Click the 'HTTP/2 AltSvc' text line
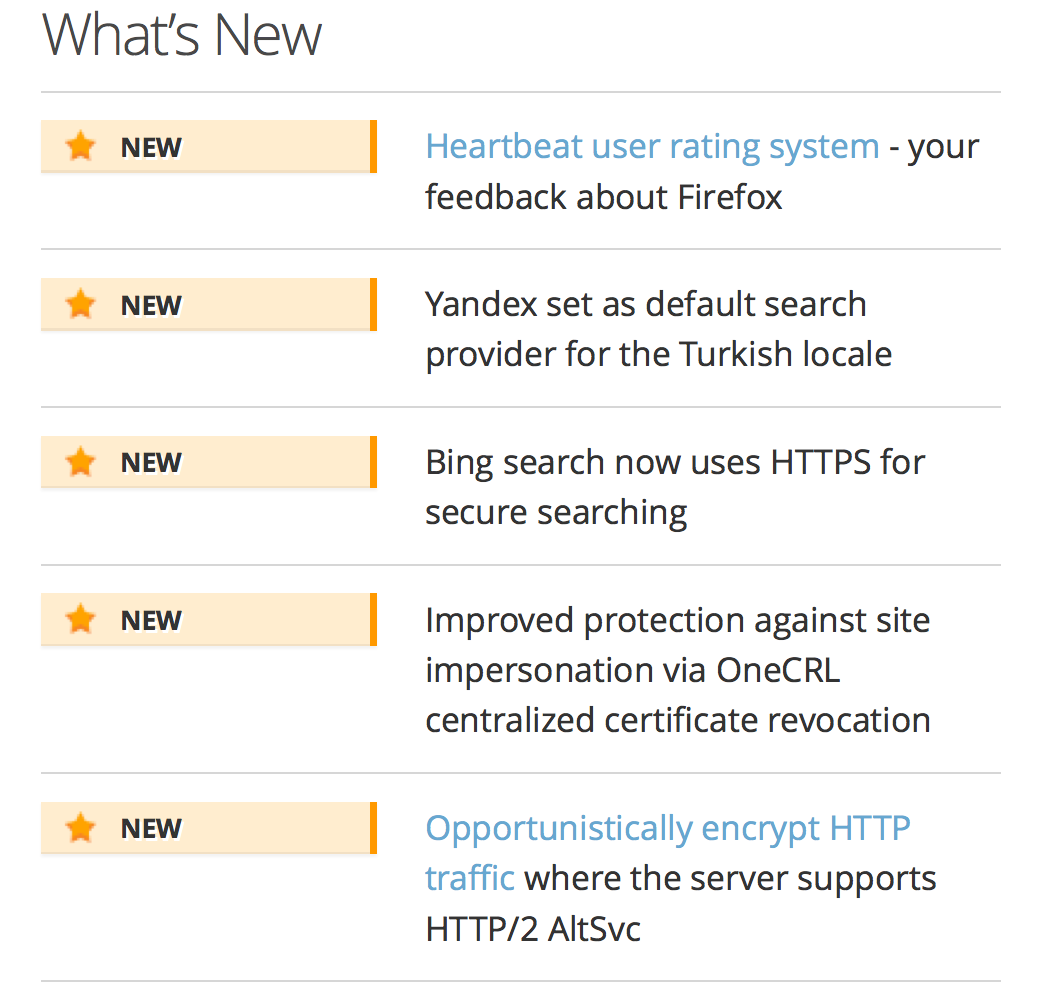This screenshot has height=984, width=1042. pos(533,929)
